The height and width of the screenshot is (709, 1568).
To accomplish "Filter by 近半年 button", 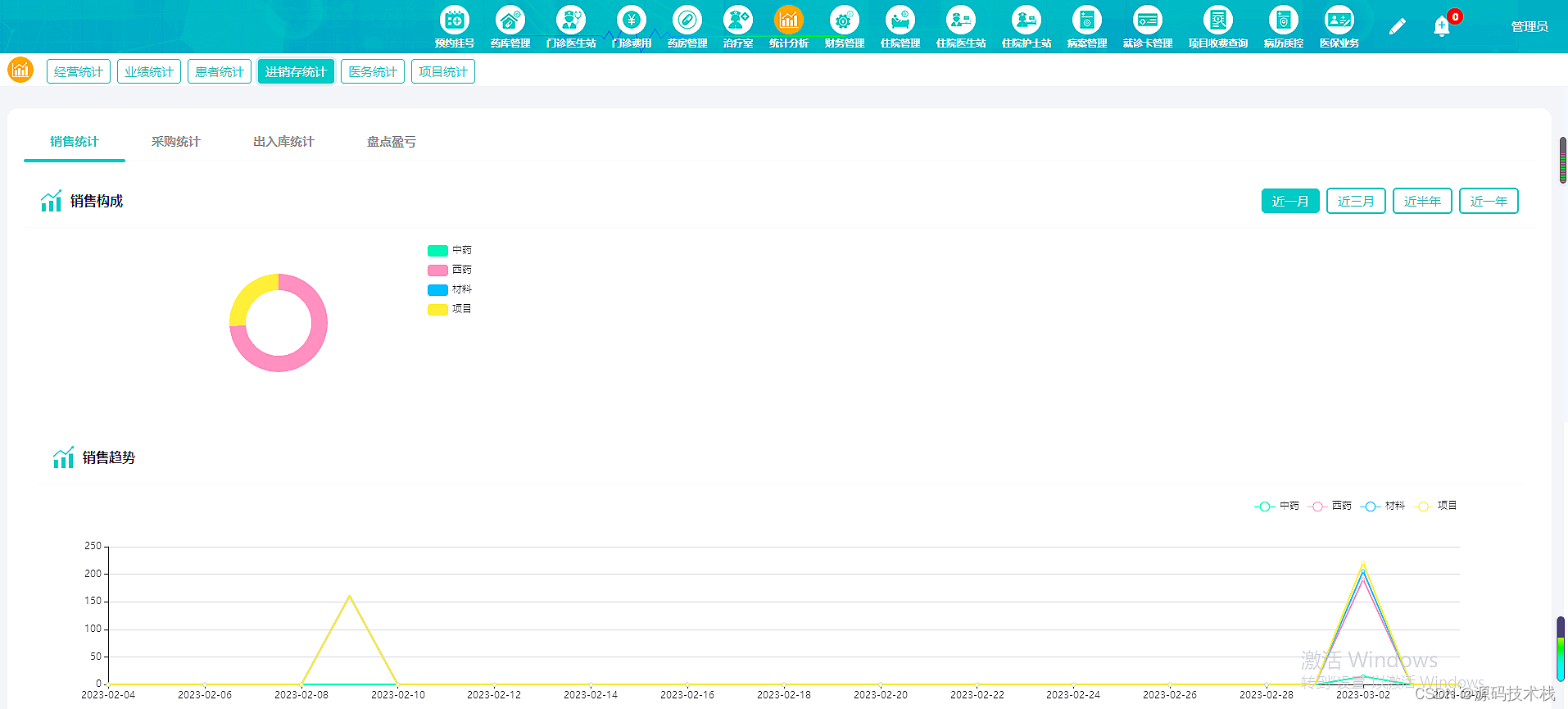I will coord(1423,201).
